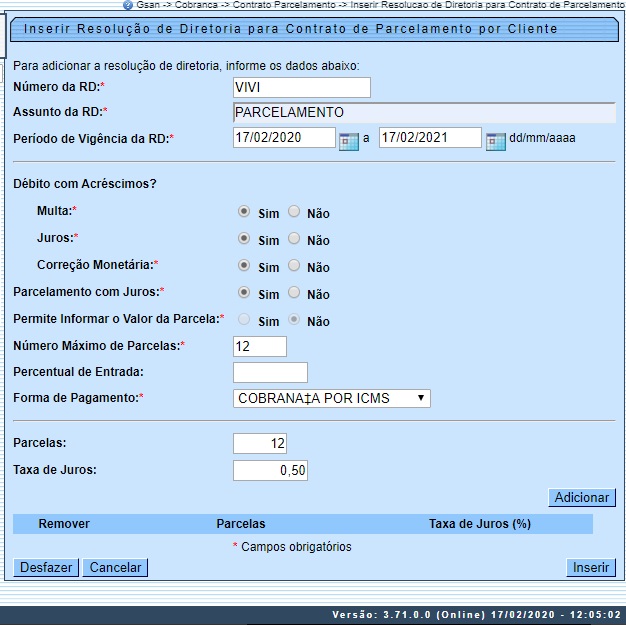
Task: Focus the Número Máximo de Parcelas field
Action: point(260,346)
